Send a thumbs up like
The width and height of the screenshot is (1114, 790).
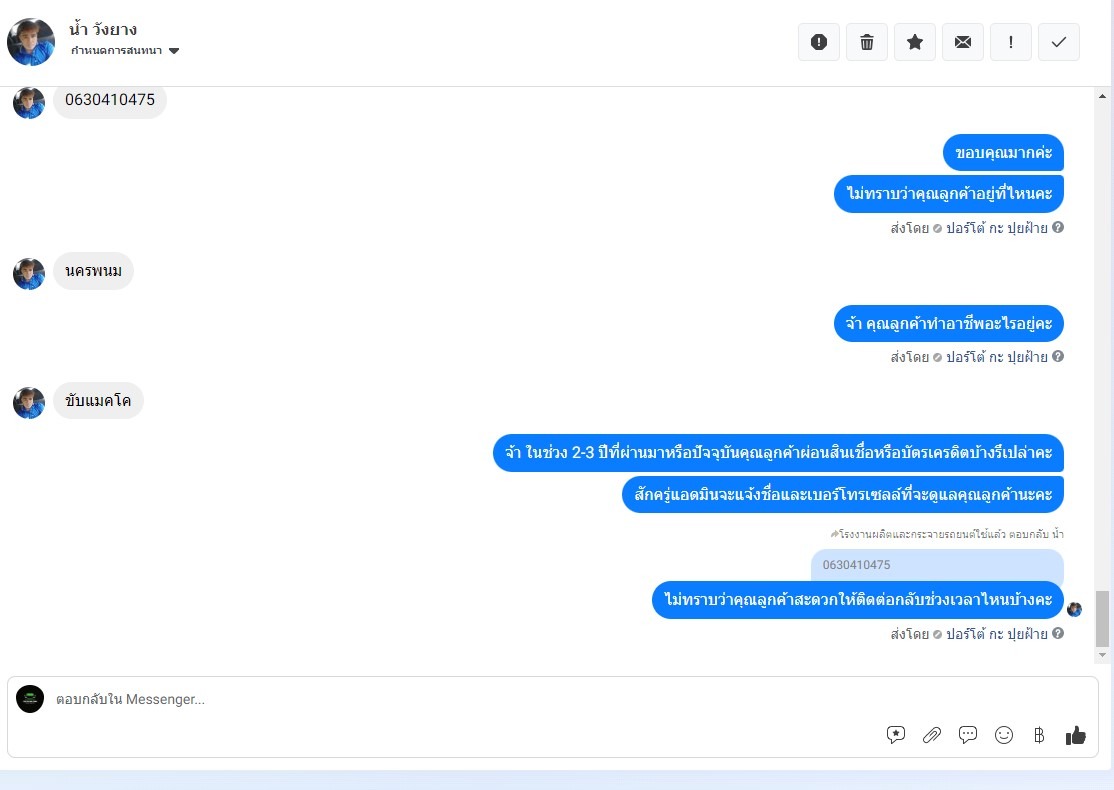1076,735
